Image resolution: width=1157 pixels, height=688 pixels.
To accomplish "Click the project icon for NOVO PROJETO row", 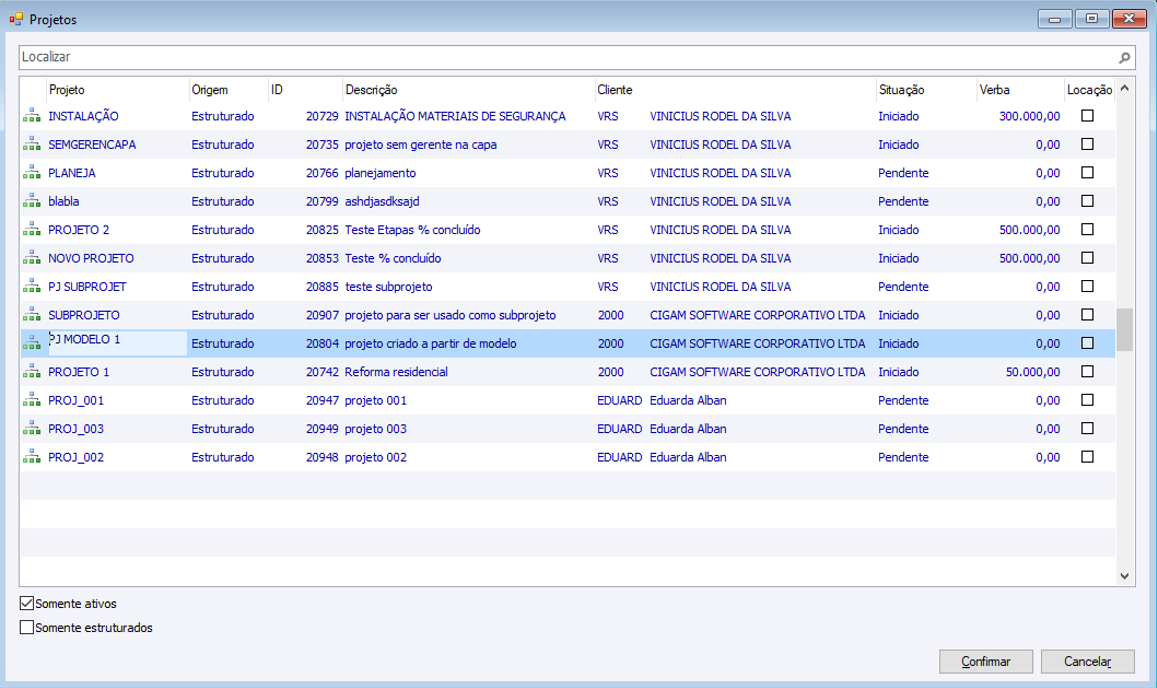I will pos(32,258).
